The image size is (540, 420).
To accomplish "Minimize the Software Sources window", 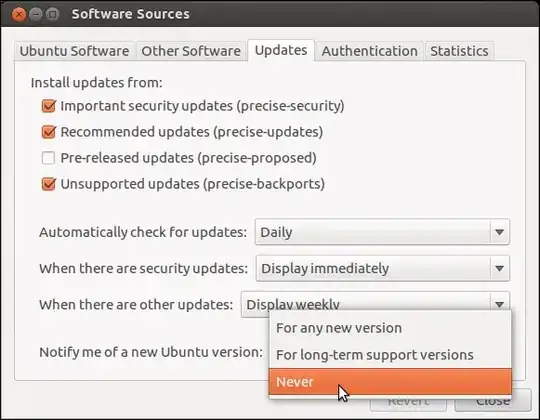I will click(35, 14).
